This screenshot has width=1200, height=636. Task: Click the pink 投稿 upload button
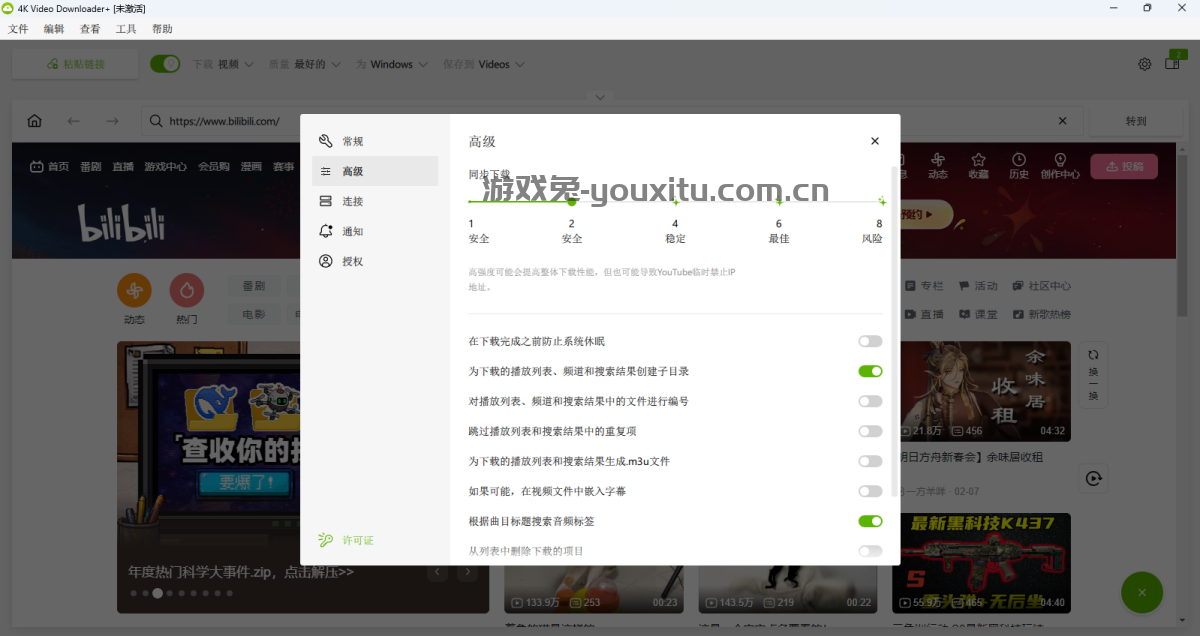[1124, 166]
